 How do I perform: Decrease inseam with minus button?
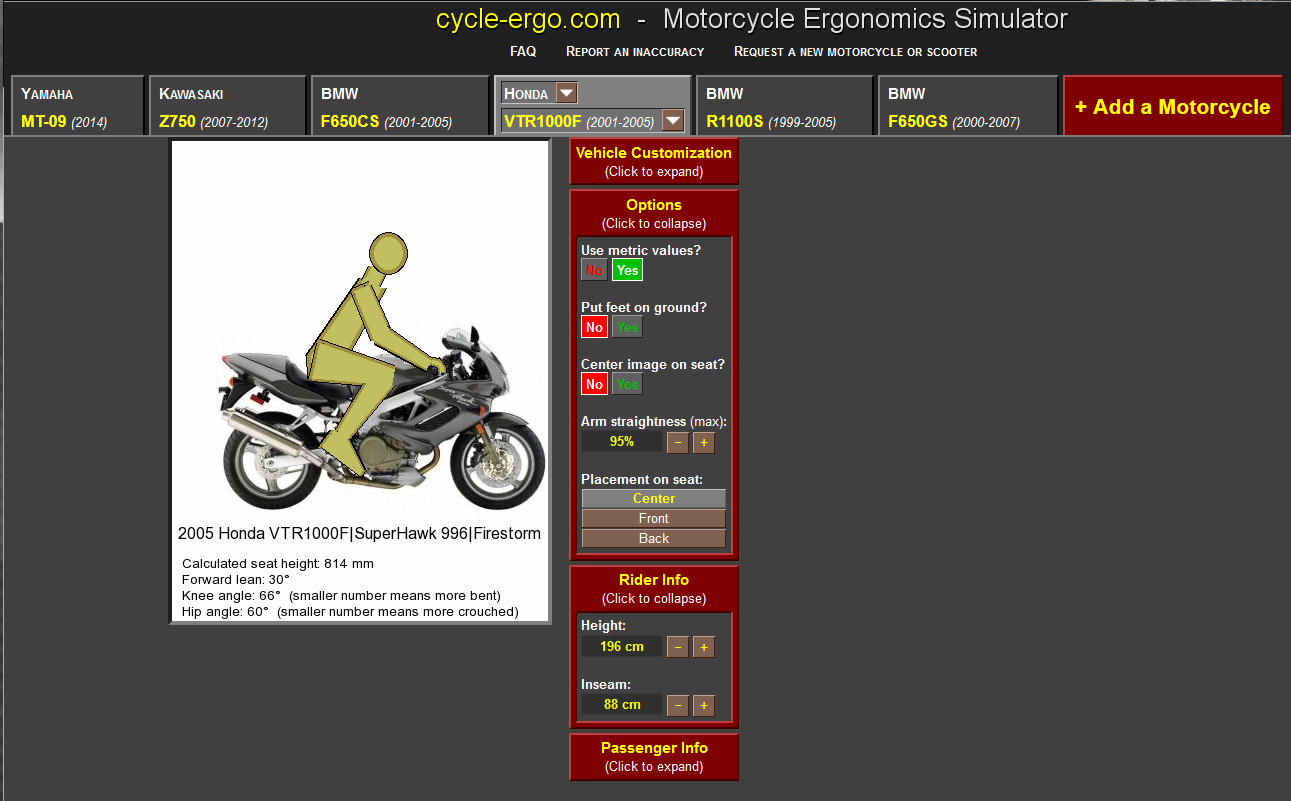point(677,705)
